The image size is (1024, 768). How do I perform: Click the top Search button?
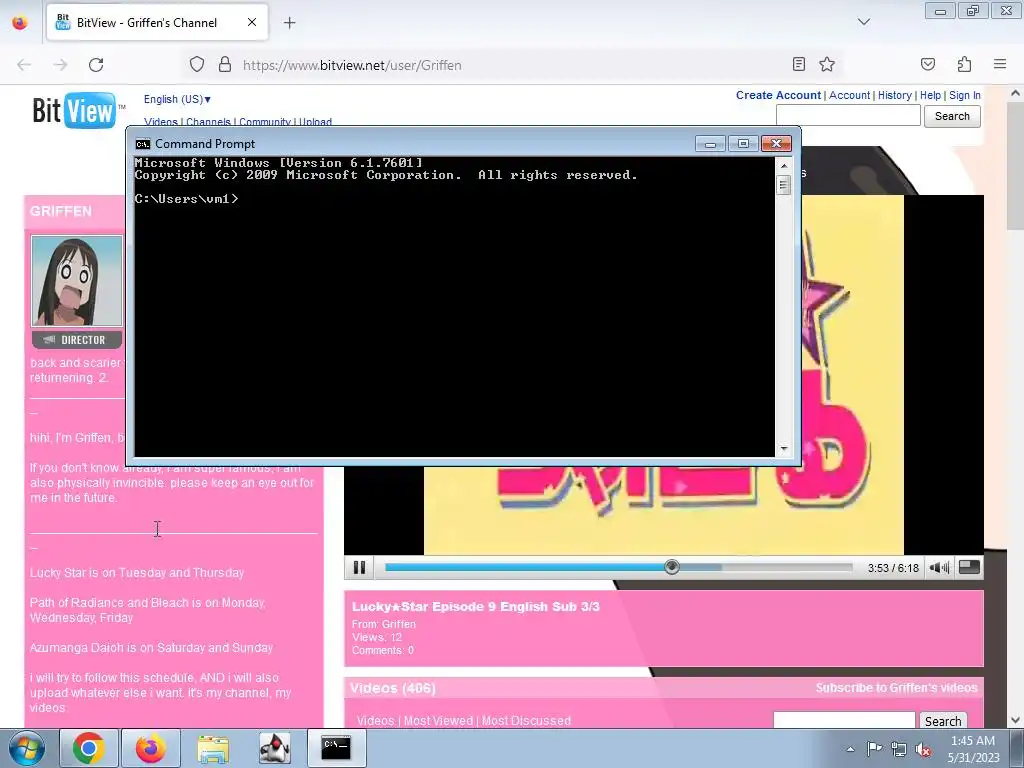click(x=952, y=116)
